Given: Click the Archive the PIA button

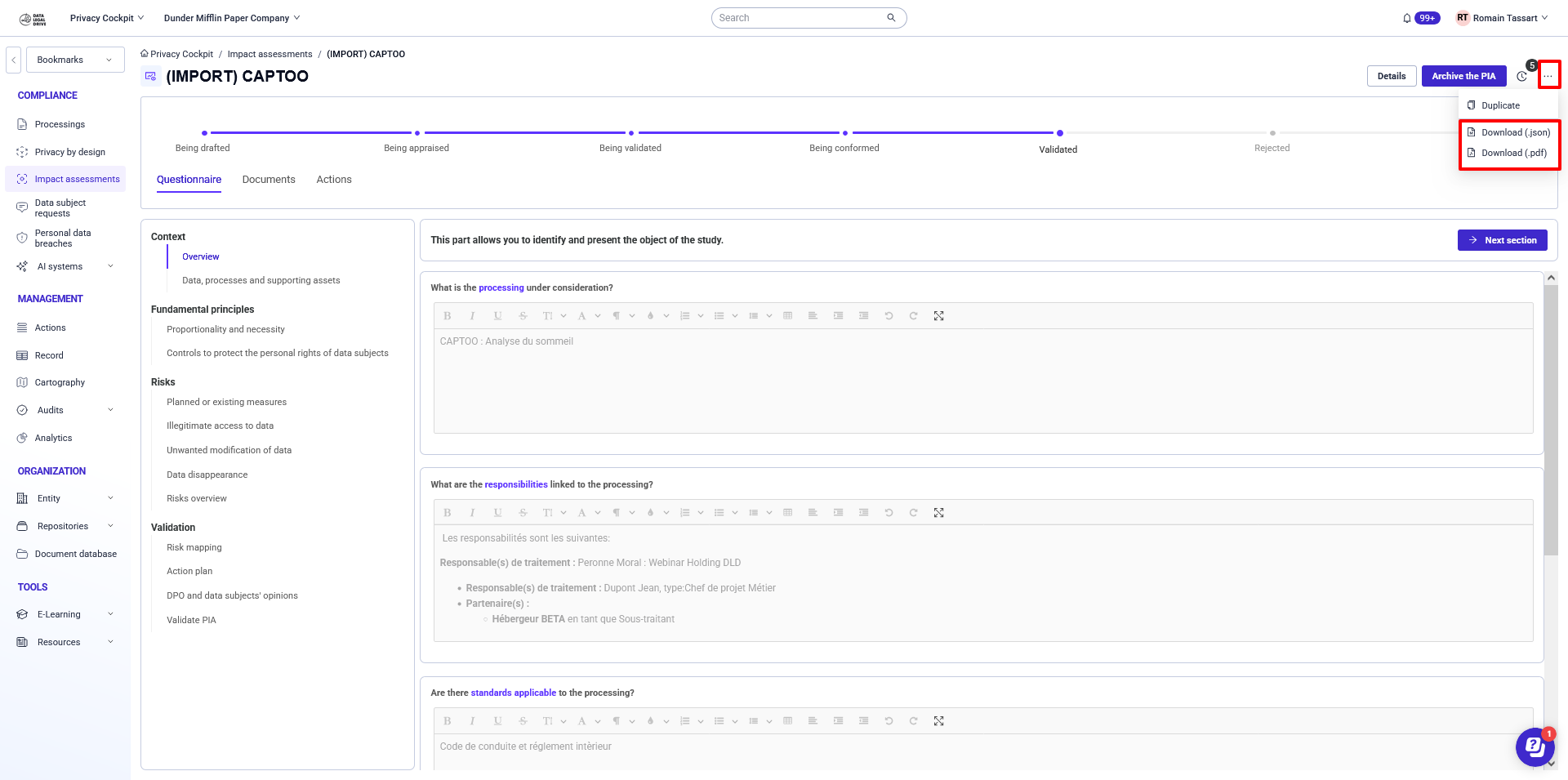Looking at the screenshot, I should click(1463, 76).
